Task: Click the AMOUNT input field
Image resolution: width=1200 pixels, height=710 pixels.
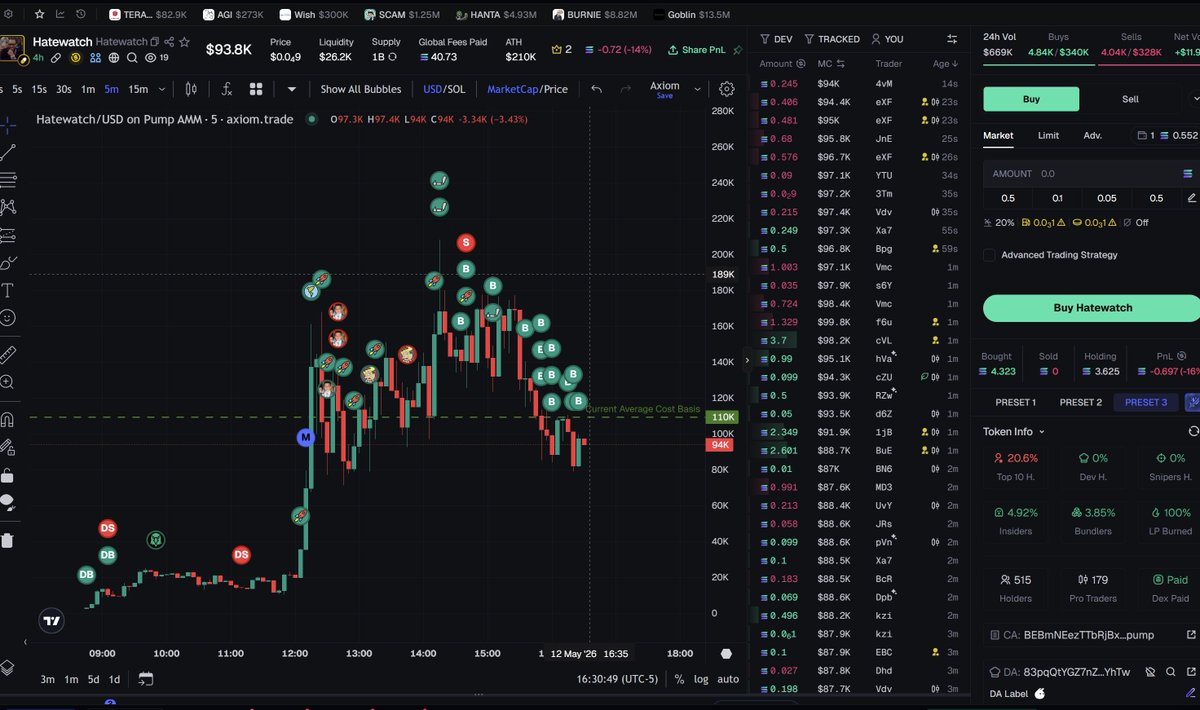Action: tap(1090, 173)
